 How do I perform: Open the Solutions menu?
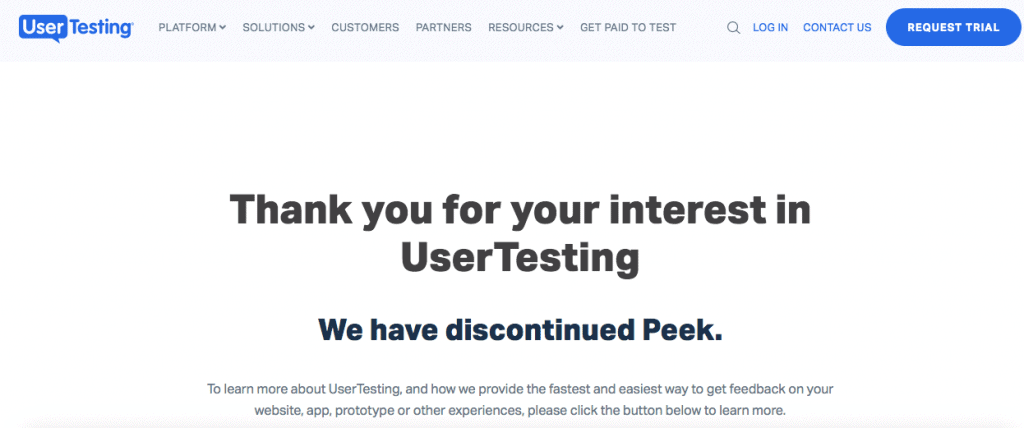(x=279, y=27)
